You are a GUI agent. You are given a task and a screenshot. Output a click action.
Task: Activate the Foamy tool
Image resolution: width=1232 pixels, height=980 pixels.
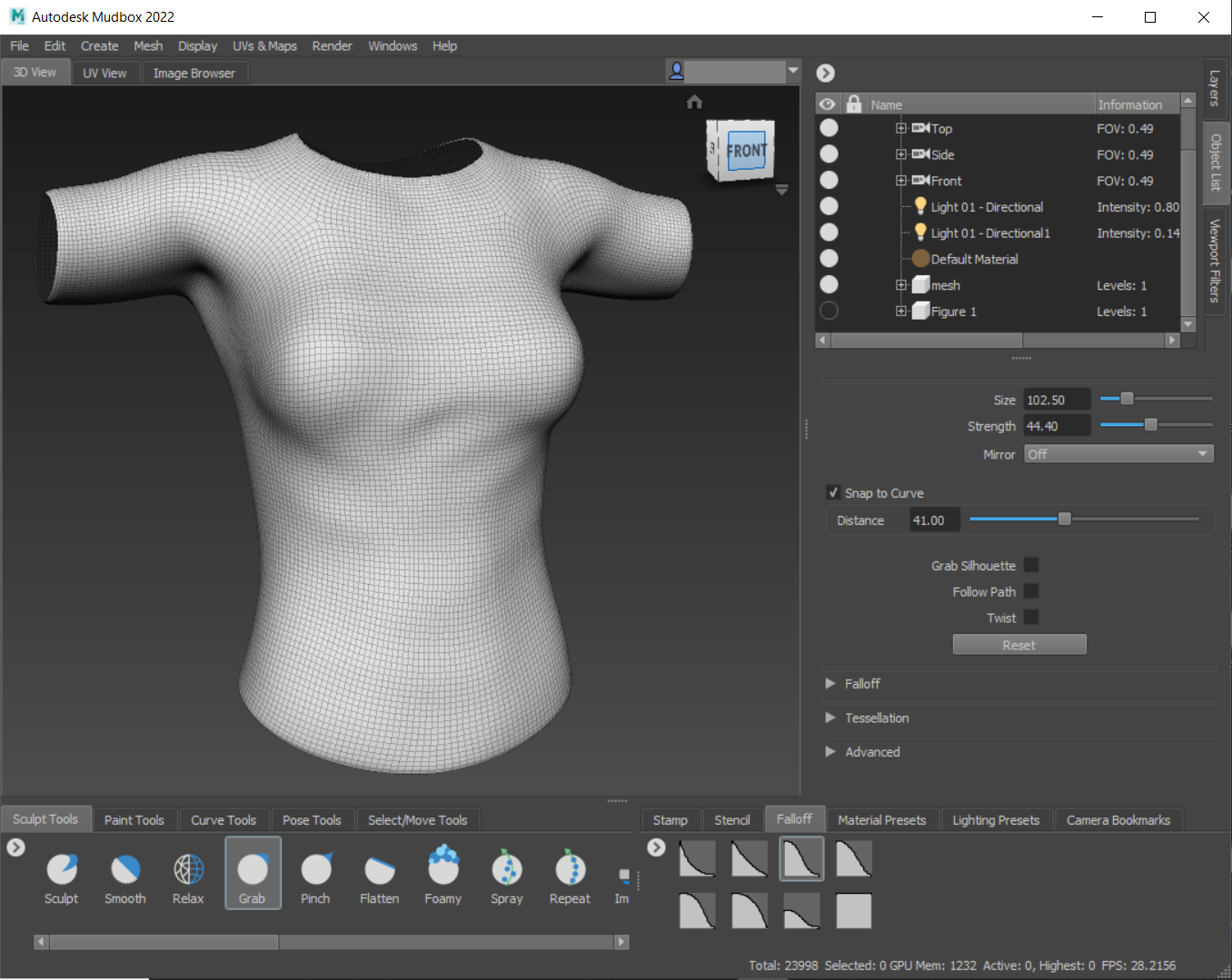[x=443, y=868]
